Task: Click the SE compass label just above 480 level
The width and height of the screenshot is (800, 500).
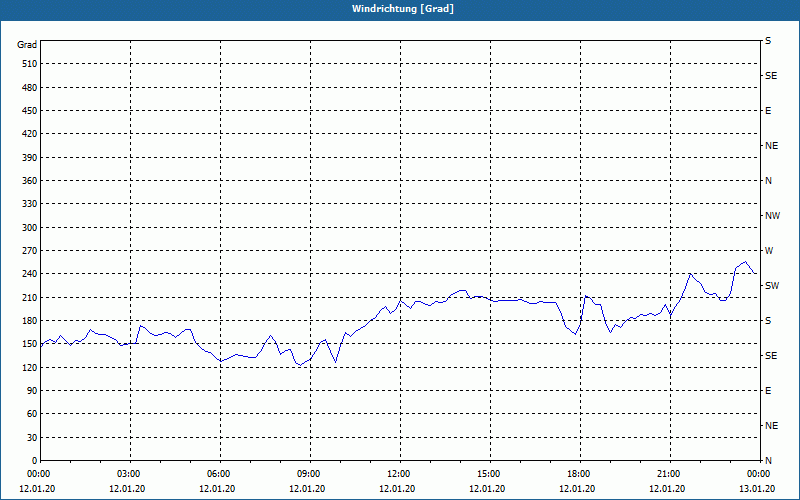Action: (771, 76)
